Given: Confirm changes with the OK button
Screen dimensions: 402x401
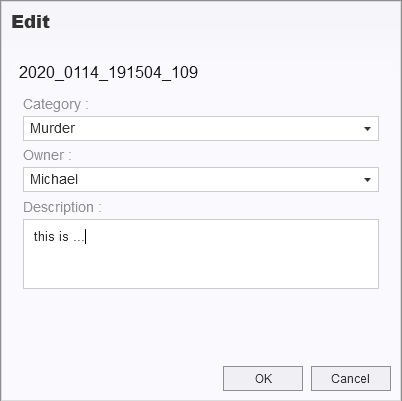Looking at the screenshot, I should [x=263, y=378].
